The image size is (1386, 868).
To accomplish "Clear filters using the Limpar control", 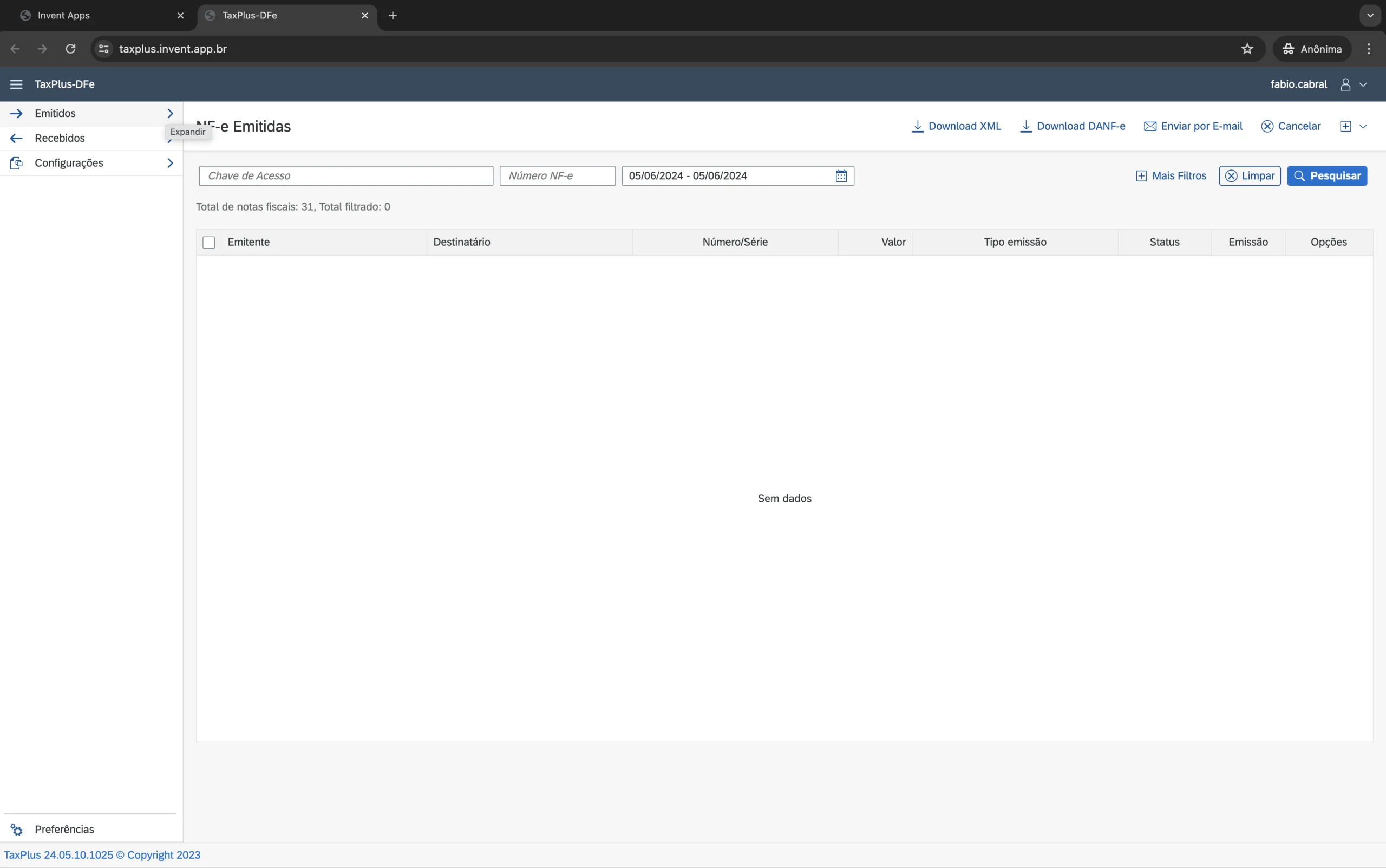I will pyautogui.click(x=1249, y=175).
